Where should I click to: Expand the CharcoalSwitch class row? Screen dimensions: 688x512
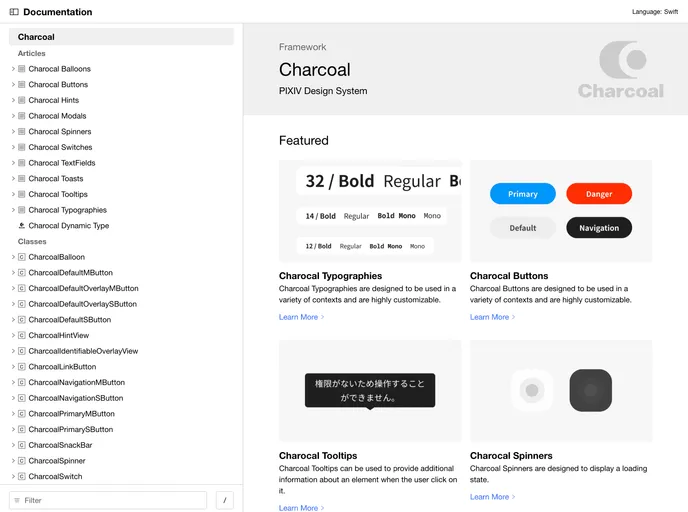tap(13, 476)
